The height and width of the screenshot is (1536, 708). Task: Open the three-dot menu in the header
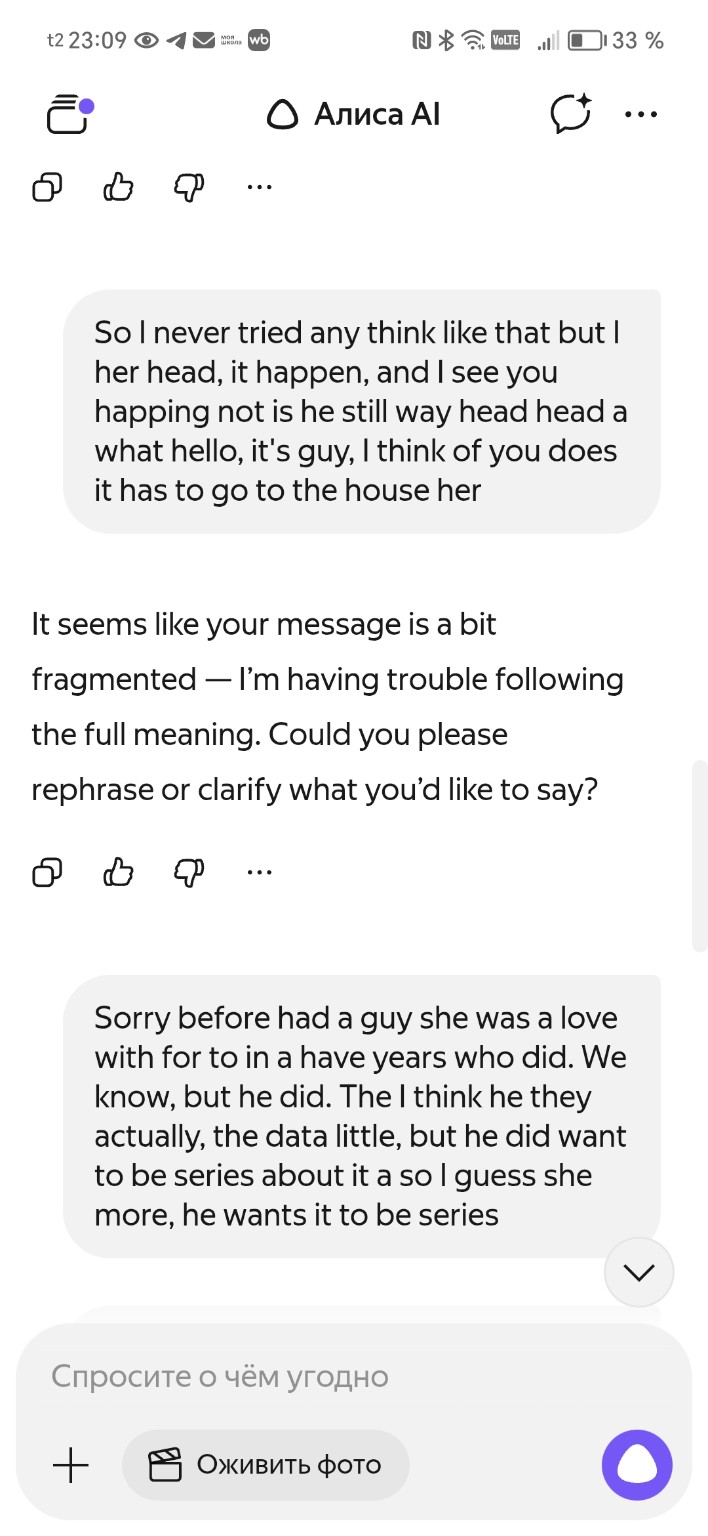(x=641, y=114)
